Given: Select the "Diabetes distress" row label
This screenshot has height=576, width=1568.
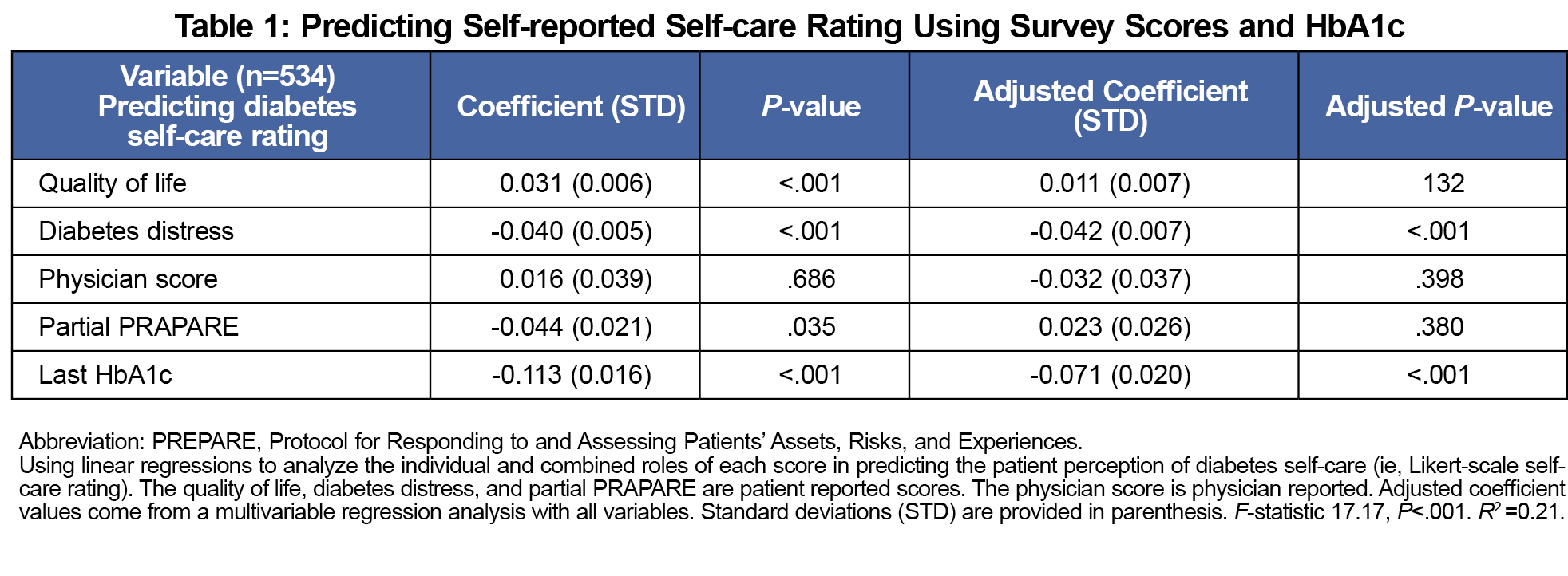Looking at the screenshot, I should (x=137, y=231).
